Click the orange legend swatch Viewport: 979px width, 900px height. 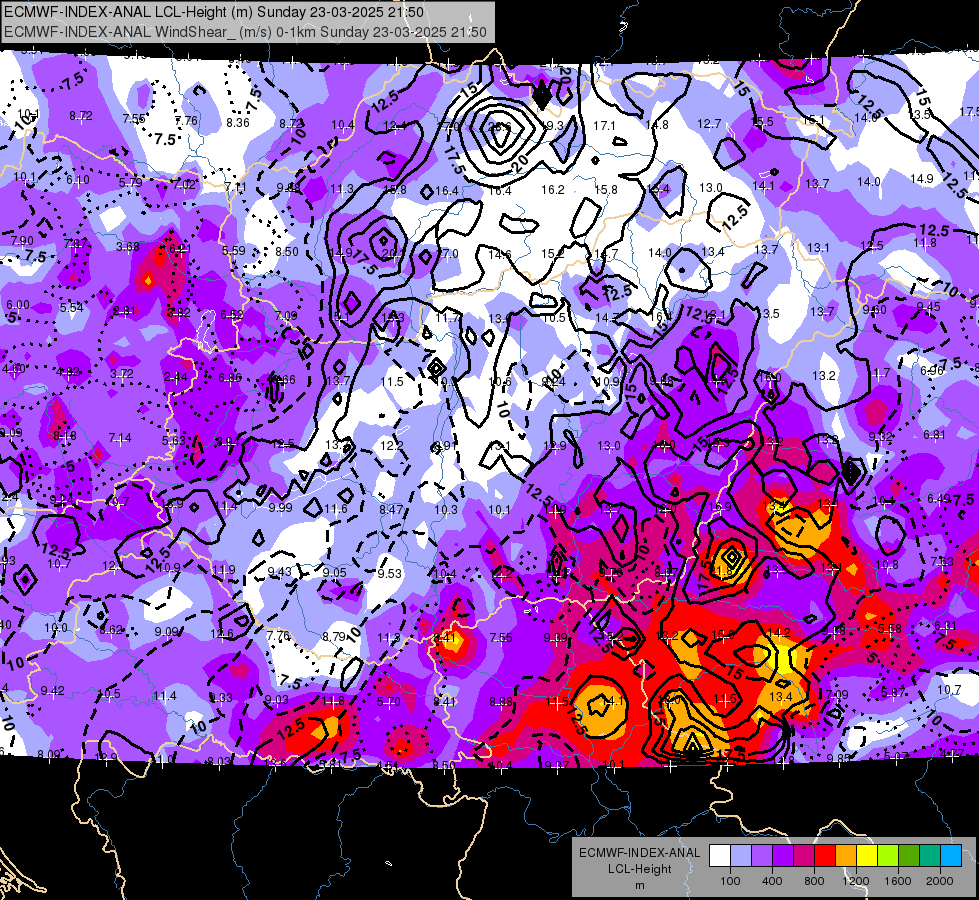846,856
